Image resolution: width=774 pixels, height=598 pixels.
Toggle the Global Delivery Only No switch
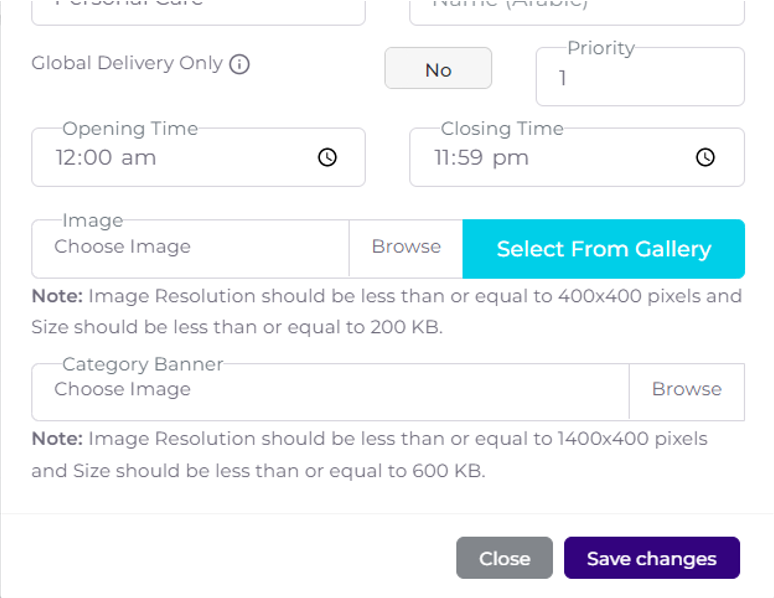(438, 69)
